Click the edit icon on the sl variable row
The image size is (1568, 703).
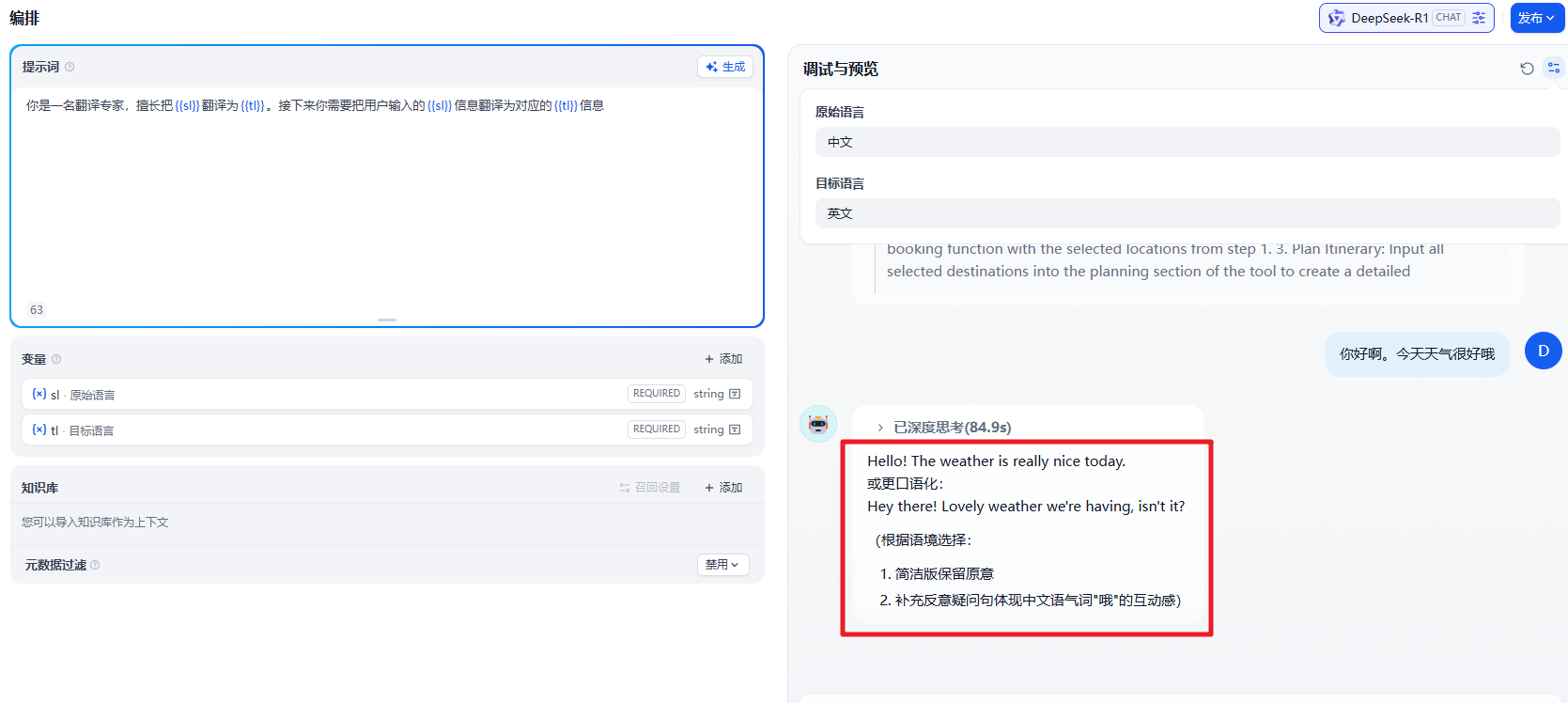point(735,394)
